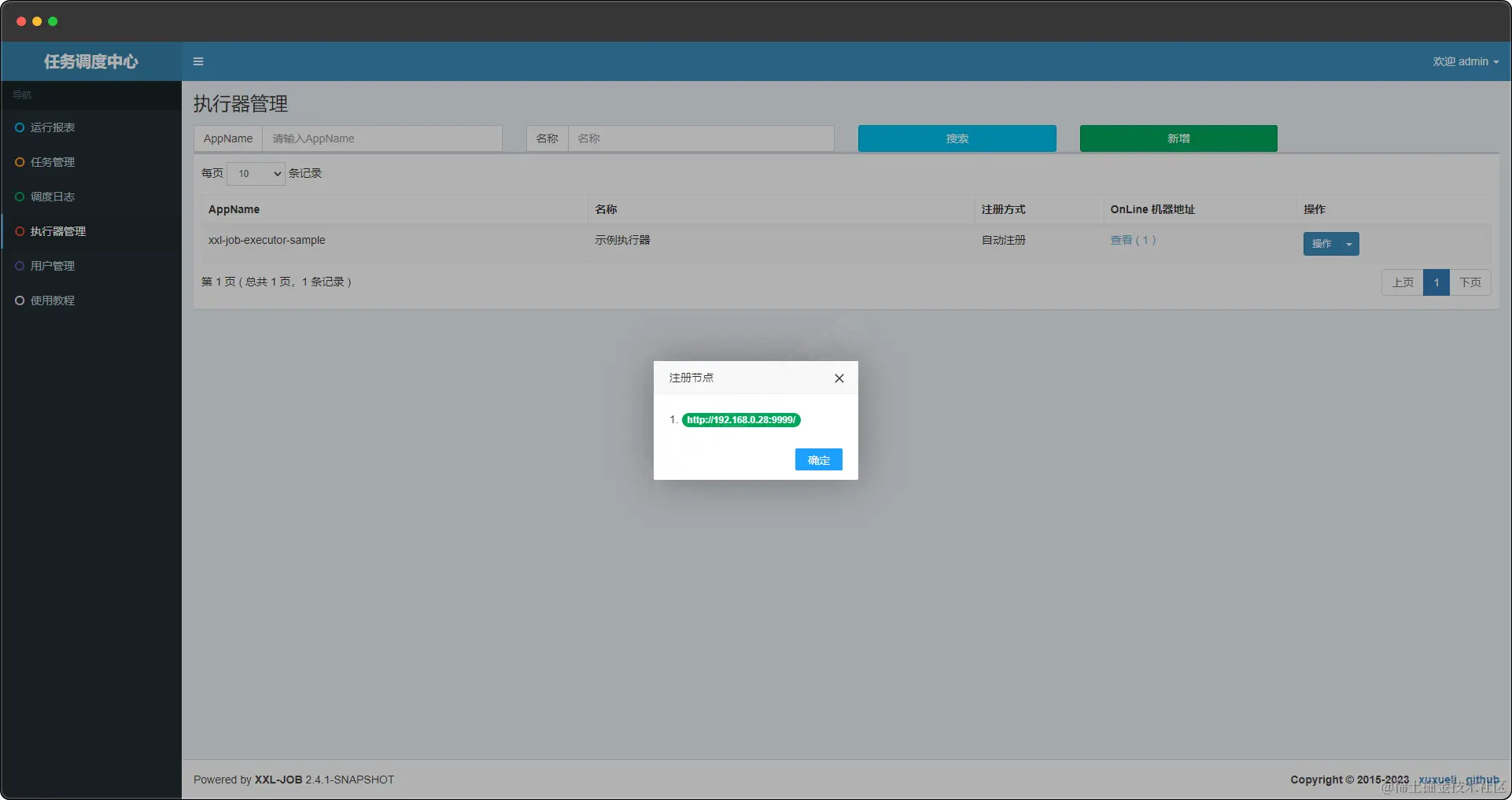Image resolution: width=1512 pixels, height=800 pixels.
Task: Open the records-per-page dropdown showing 10
Action: (256, 174)
